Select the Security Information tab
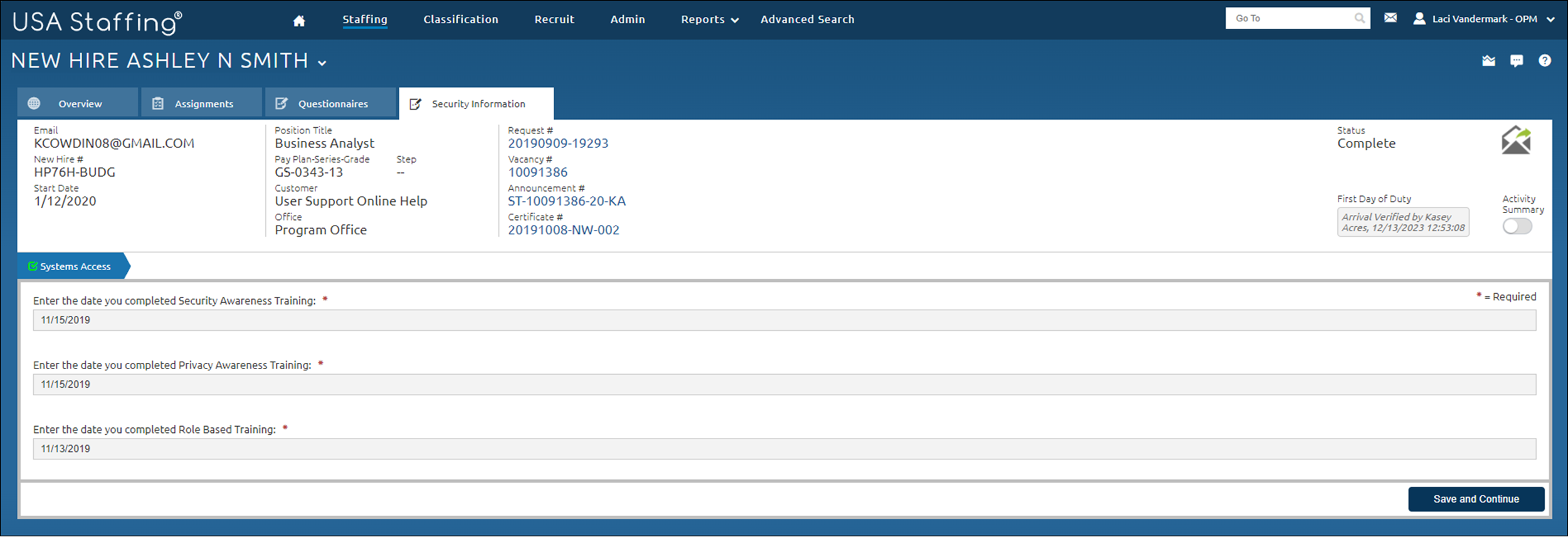This screenshot has width=1568, height=537. 476,103
